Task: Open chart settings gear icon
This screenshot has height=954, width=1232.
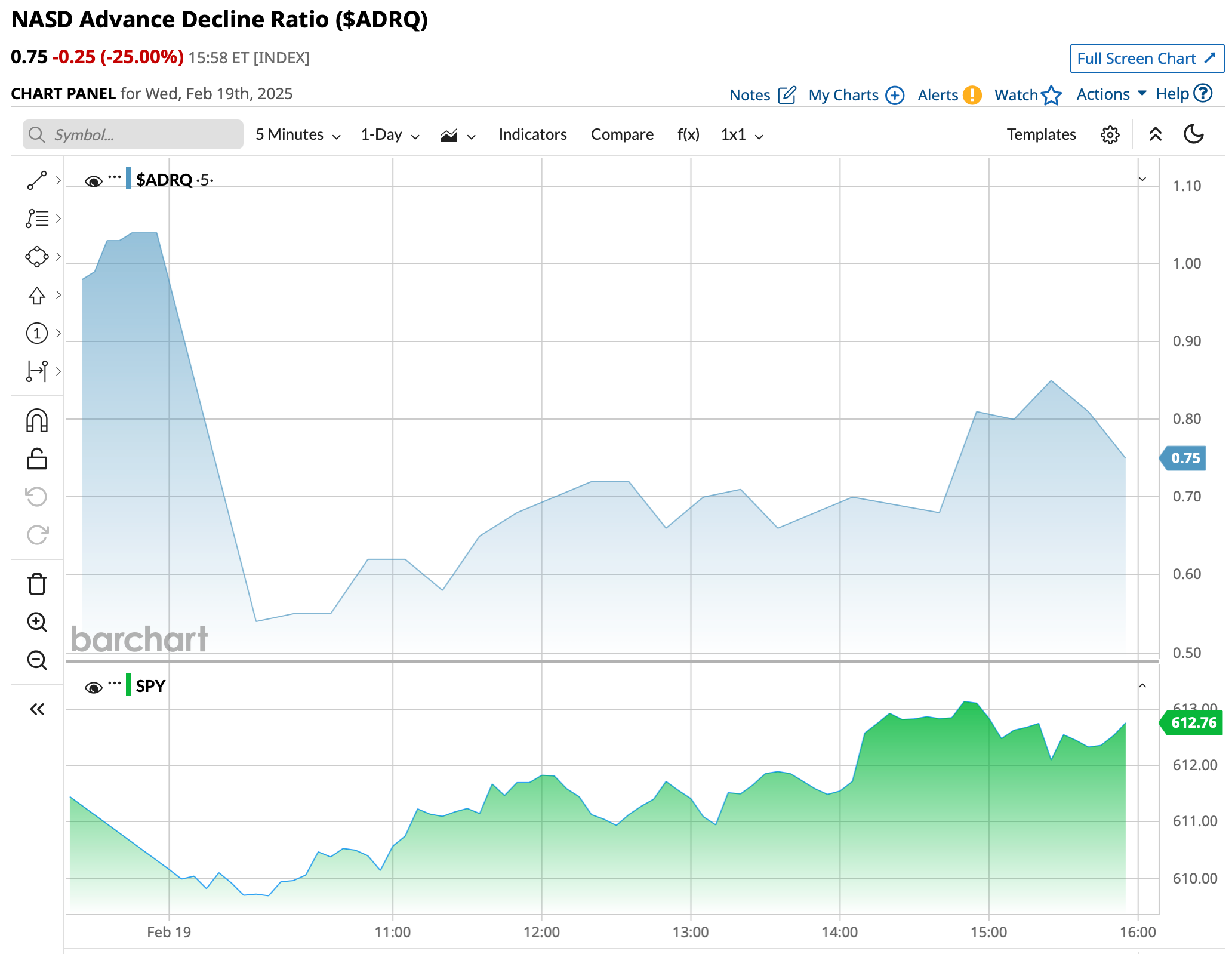Action: tap(1110, 135)
